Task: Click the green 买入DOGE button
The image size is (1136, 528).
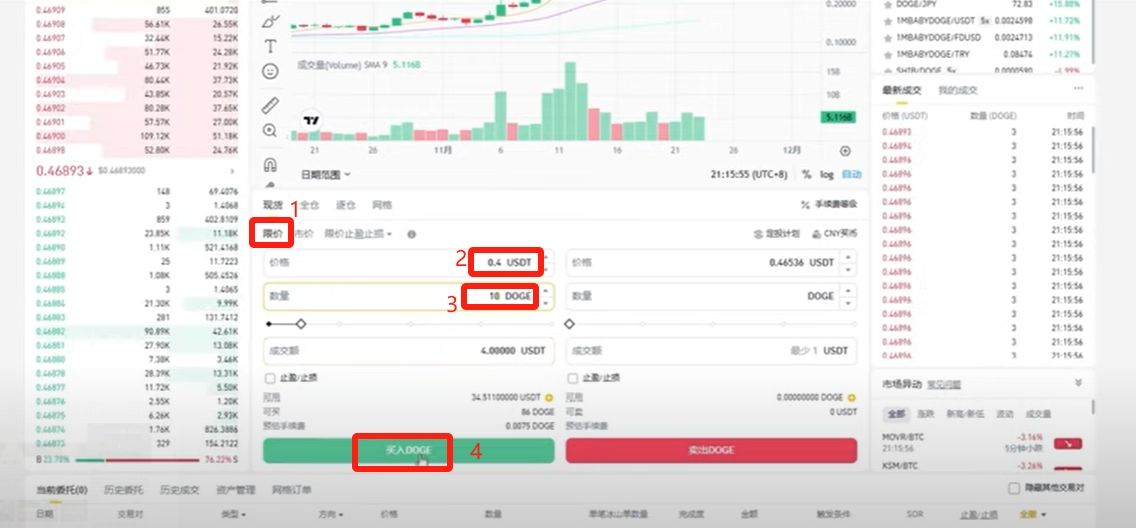Action: [x=409, y=451]
